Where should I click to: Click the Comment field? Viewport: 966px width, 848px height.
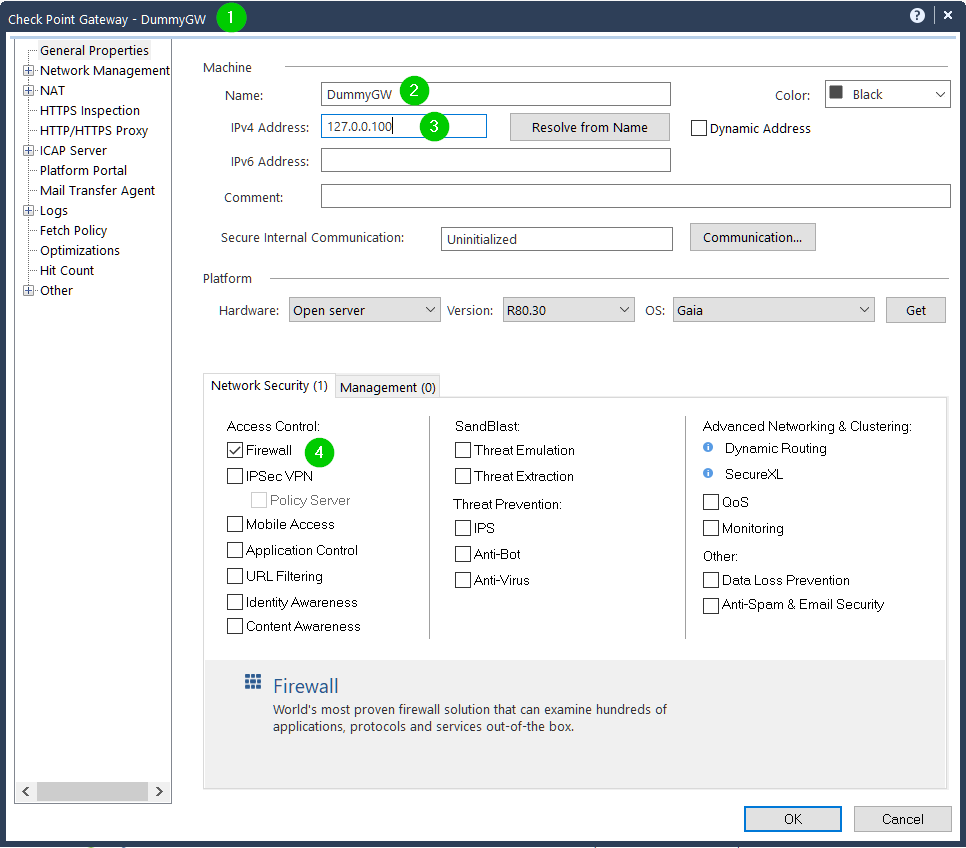pos(636,196)
